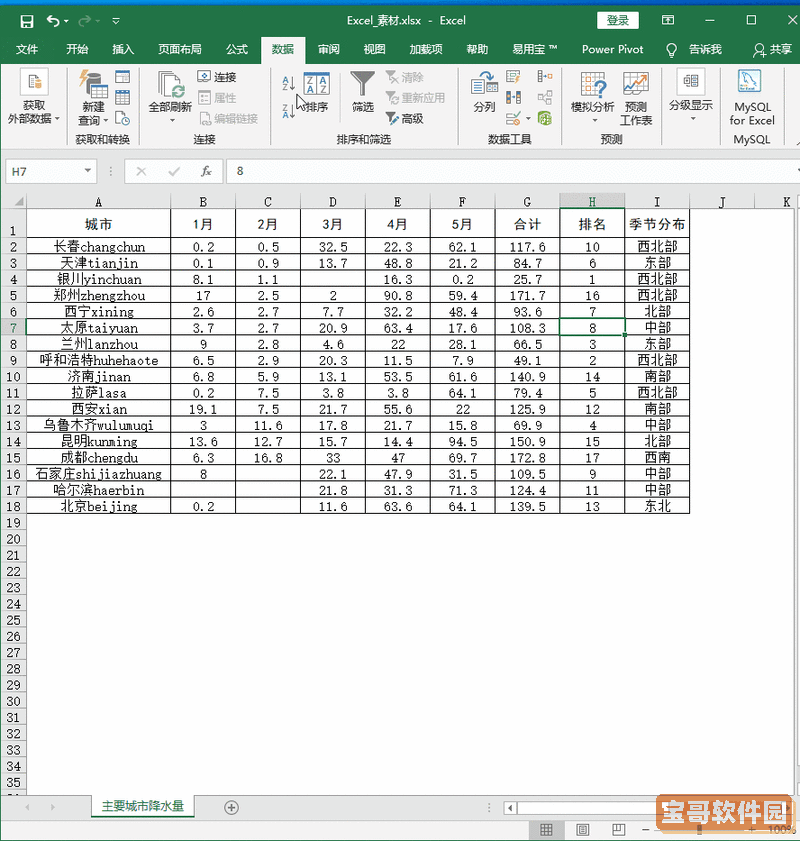Click the 预测工作表 forecast sheet icon

[x=636, y=98]
